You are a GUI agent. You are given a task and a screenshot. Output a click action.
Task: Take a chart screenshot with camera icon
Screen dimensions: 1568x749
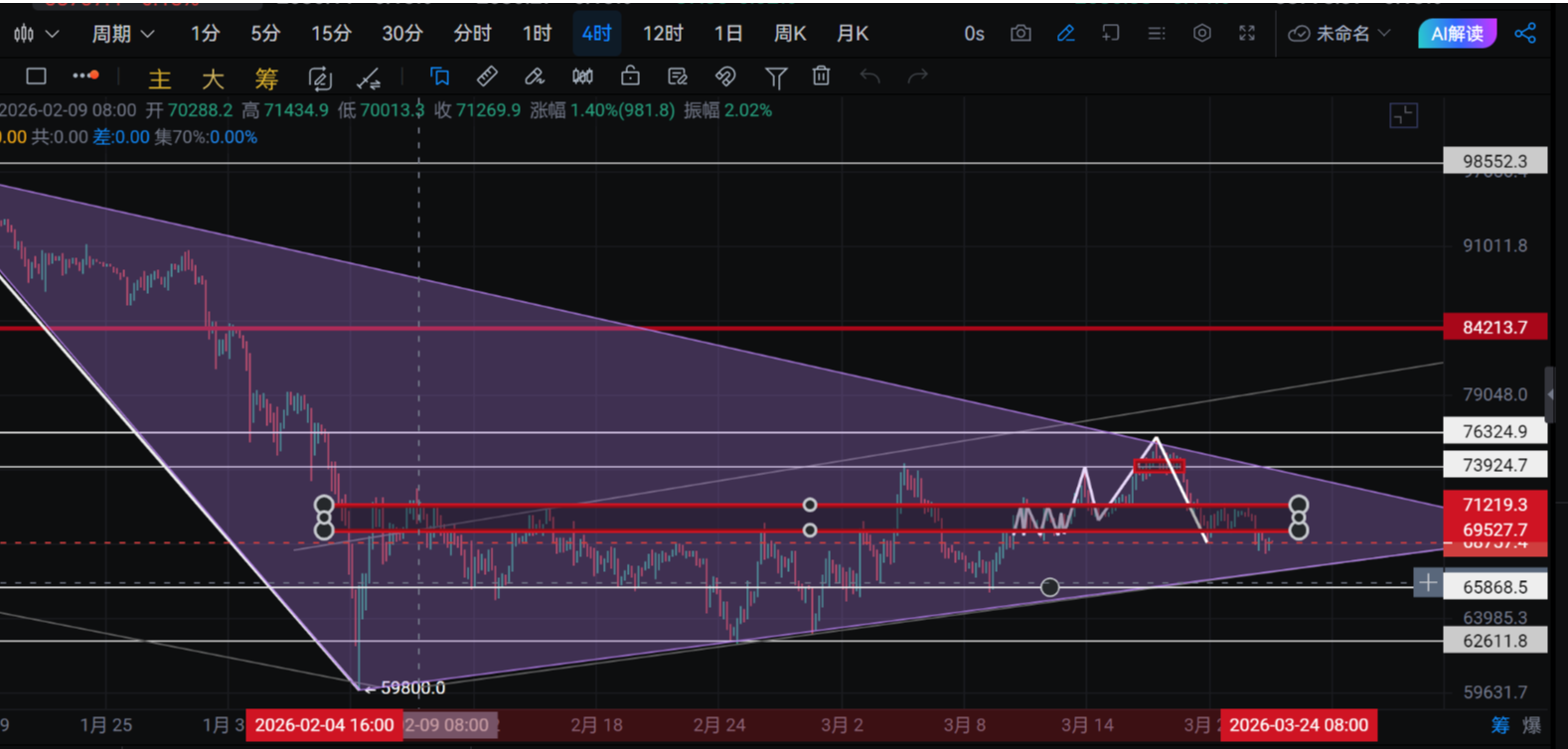coord(1020,34)
